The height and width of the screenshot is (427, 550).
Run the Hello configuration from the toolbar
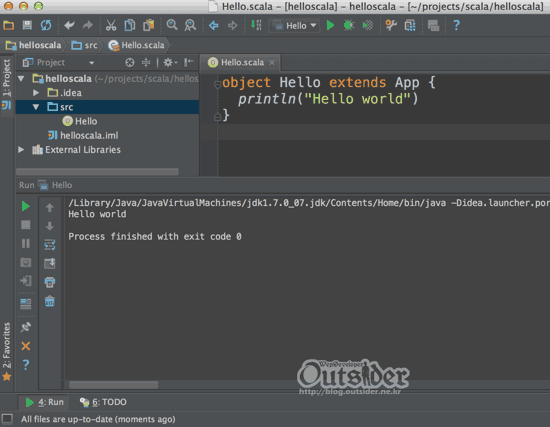330,25
